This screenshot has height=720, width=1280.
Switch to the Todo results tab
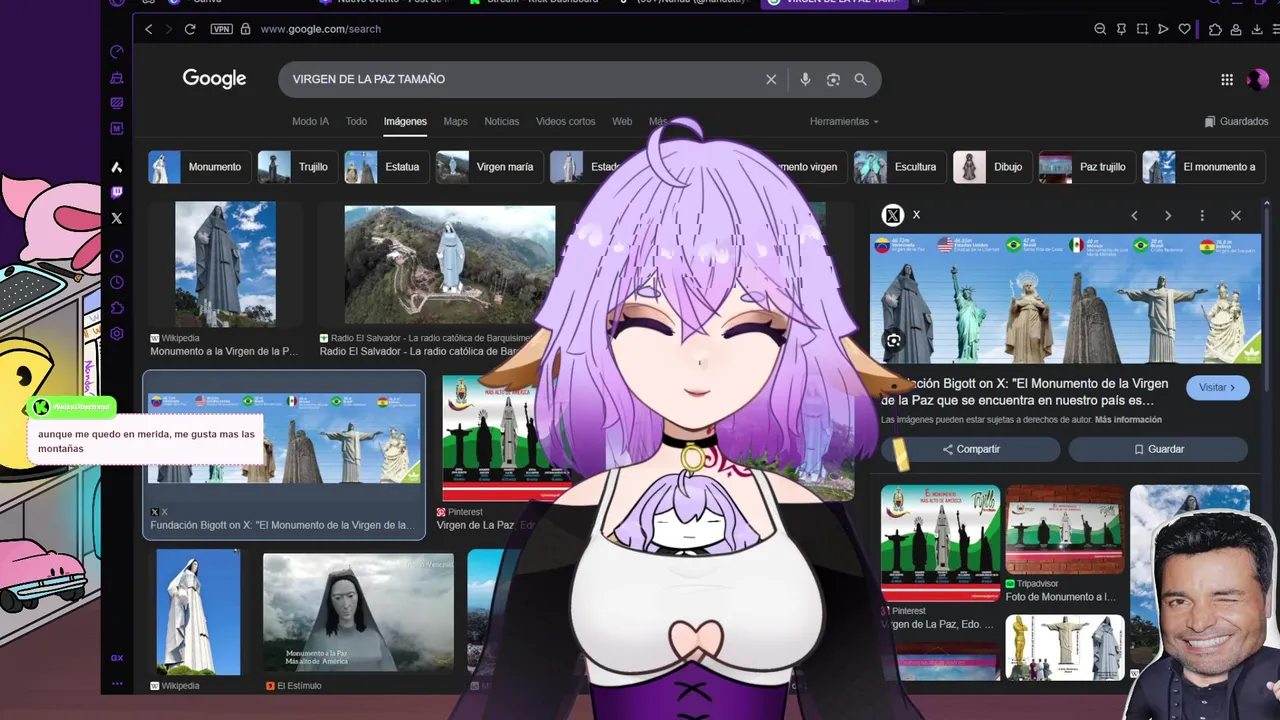tap(356, 121)
